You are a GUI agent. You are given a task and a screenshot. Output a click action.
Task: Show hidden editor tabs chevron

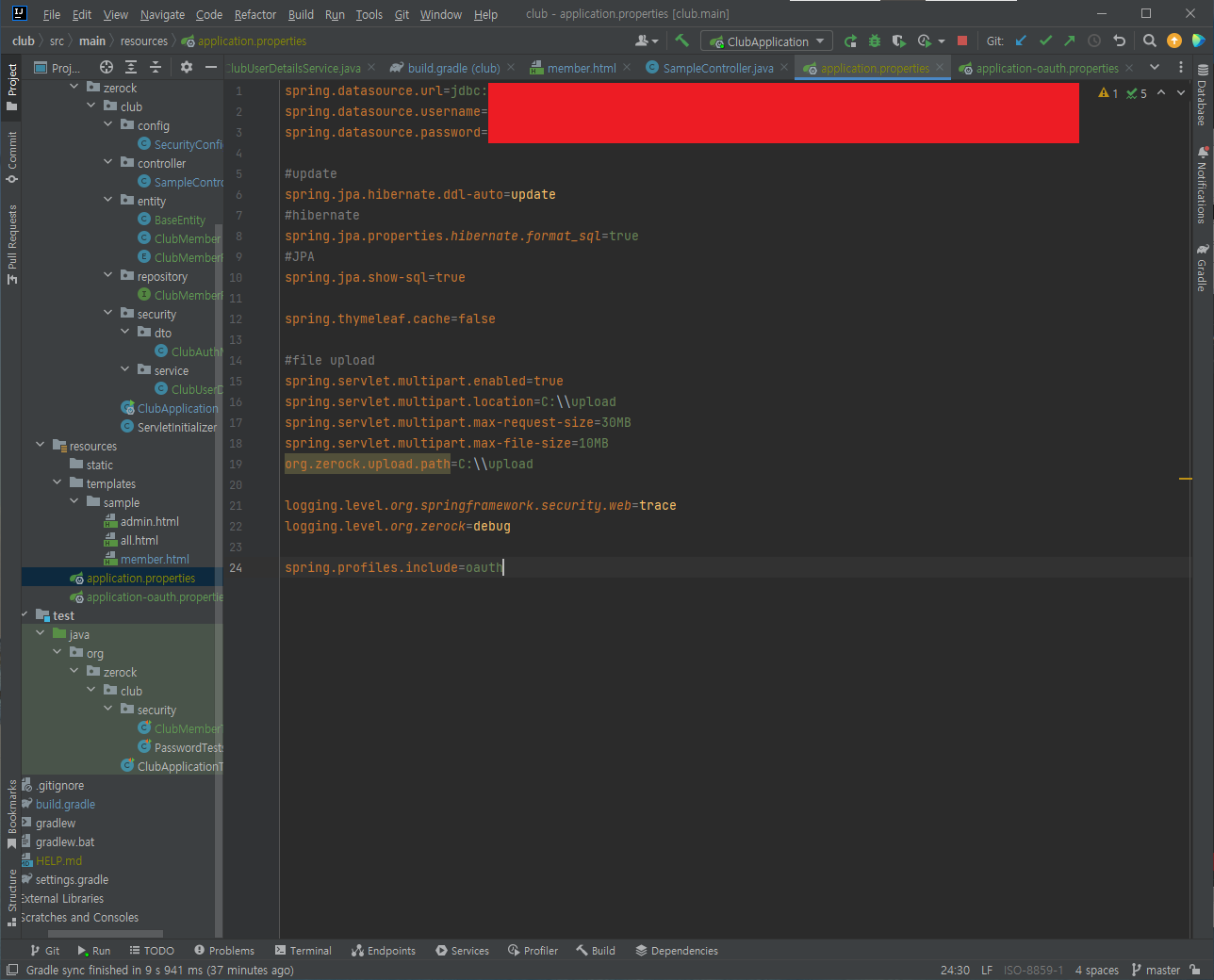(1155, 67)
